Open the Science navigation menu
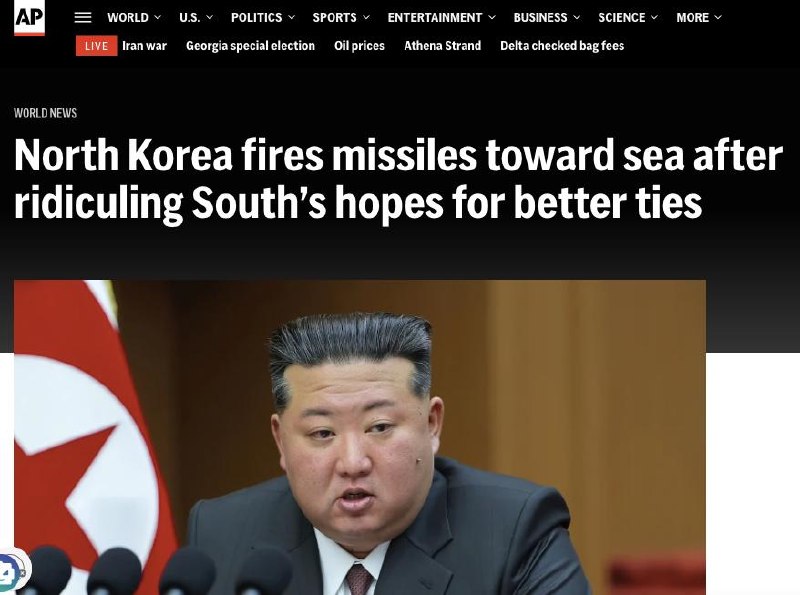Viewport: 800px width, 595px height. (x=628, y=17)
